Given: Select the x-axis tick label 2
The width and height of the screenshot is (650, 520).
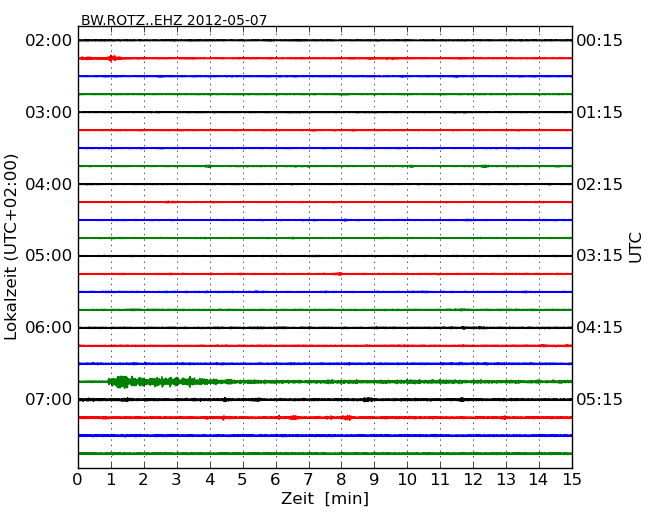Looking at the screenshot, I should tap(143, 479).
